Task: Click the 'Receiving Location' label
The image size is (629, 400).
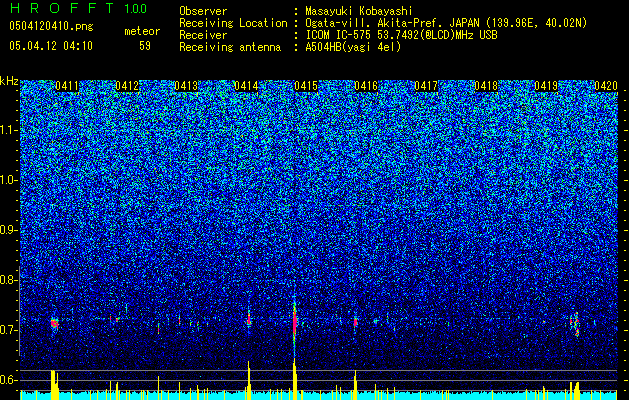Action: [x=233, y=23]
